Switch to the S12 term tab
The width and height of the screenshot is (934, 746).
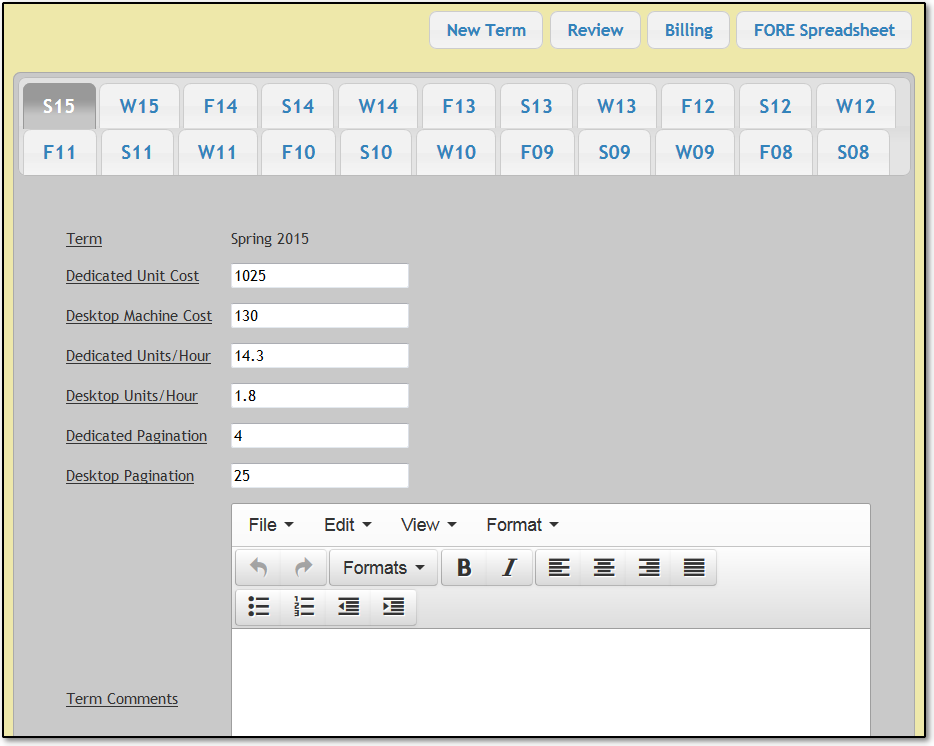[775, 106]
